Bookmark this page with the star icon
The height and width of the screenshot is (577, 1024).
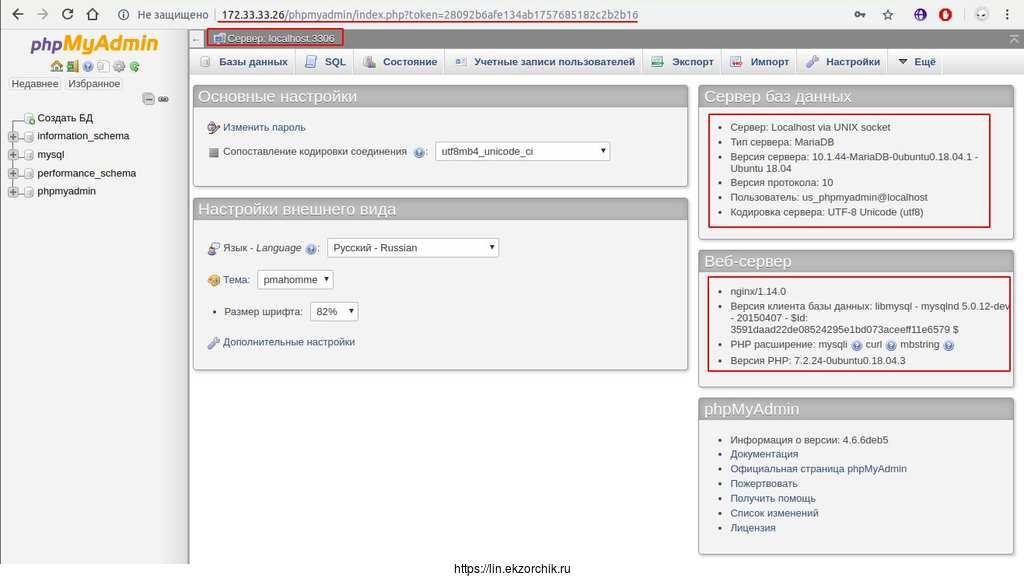pyautogui.click(x=888, y=15)
